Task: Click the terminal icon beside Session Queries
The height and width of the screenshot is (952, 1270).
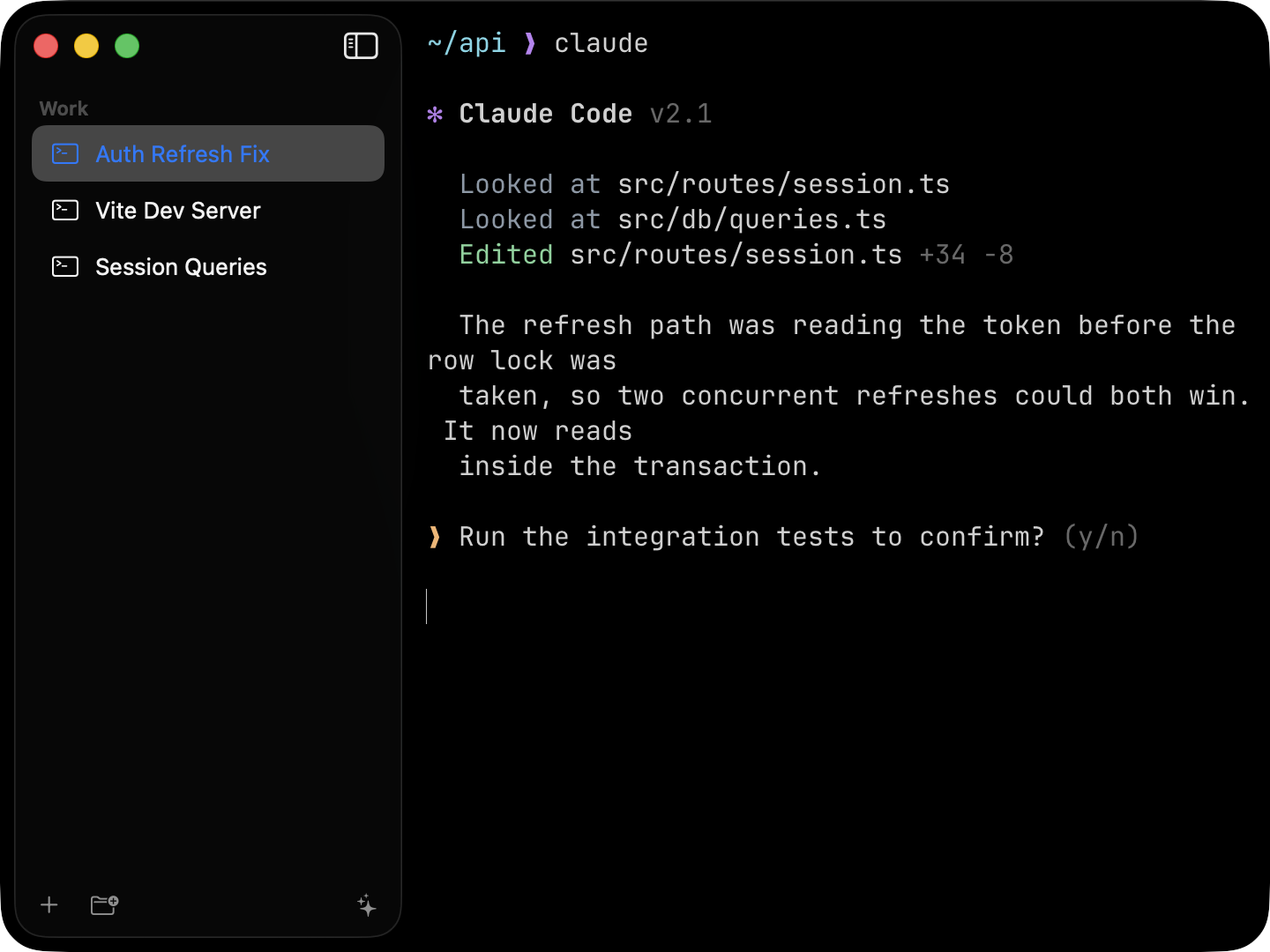Action: pos(65,266)
